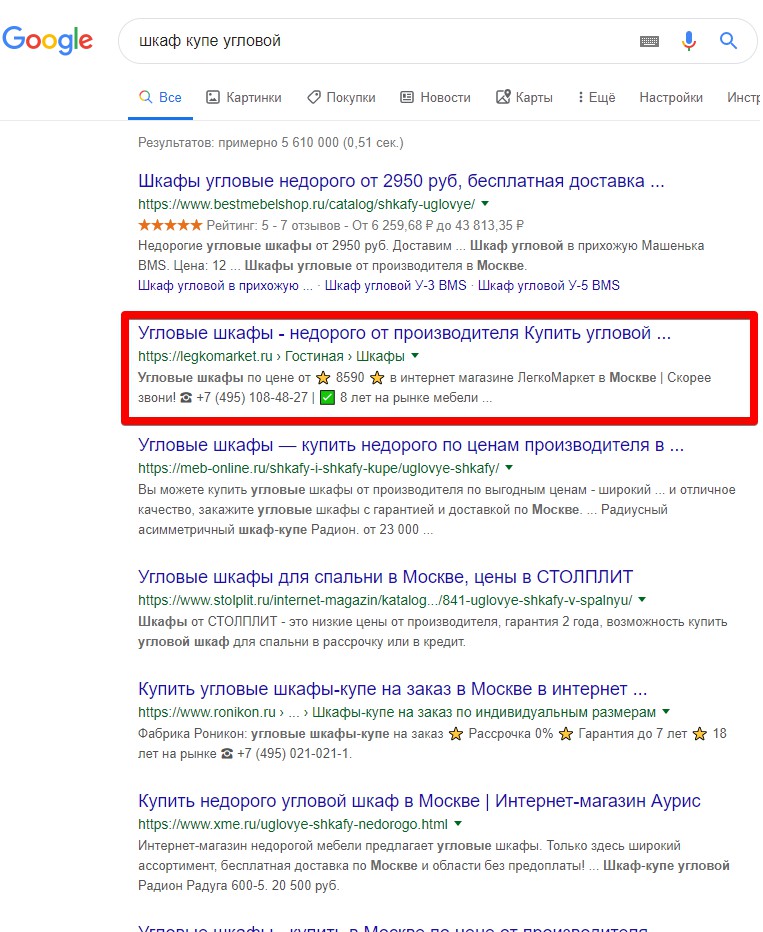This screenshot has width=763, height=932.
Task: Open the Google logo homepage
Action: tap(48, 40)
